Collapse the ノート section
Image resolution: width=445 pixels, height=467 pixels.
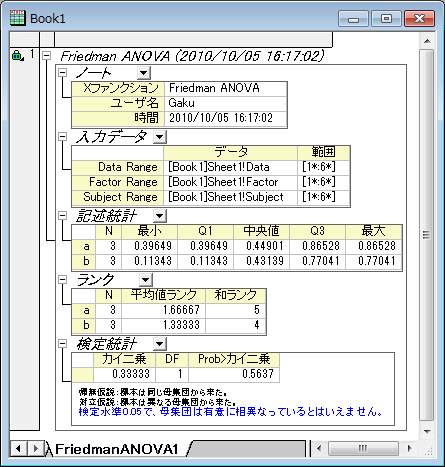click(62, 72)
